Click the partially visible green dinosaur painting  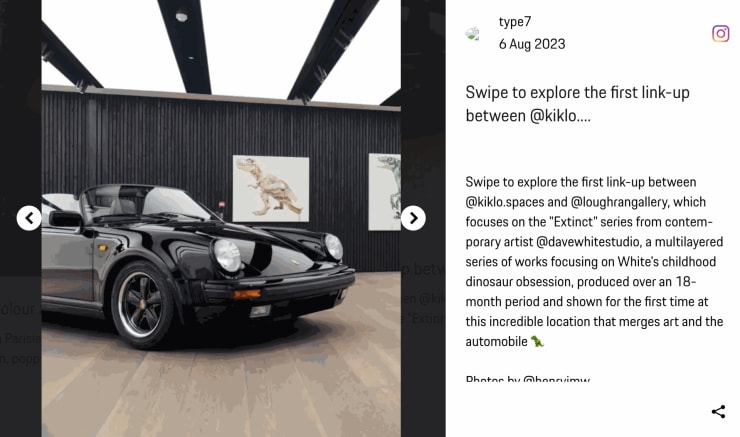click(385, 192)
